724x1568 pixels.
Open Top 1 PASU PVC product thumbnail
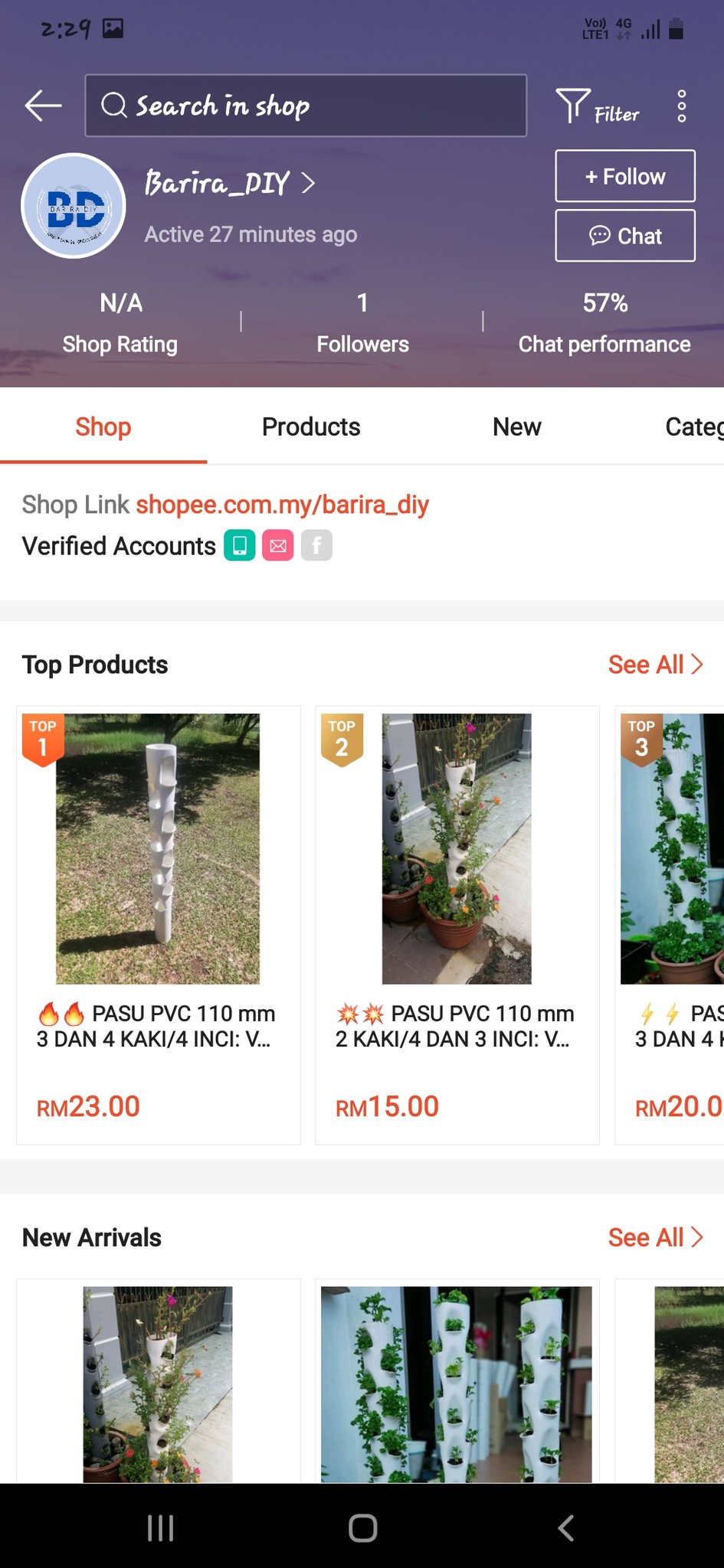[158, 848]
